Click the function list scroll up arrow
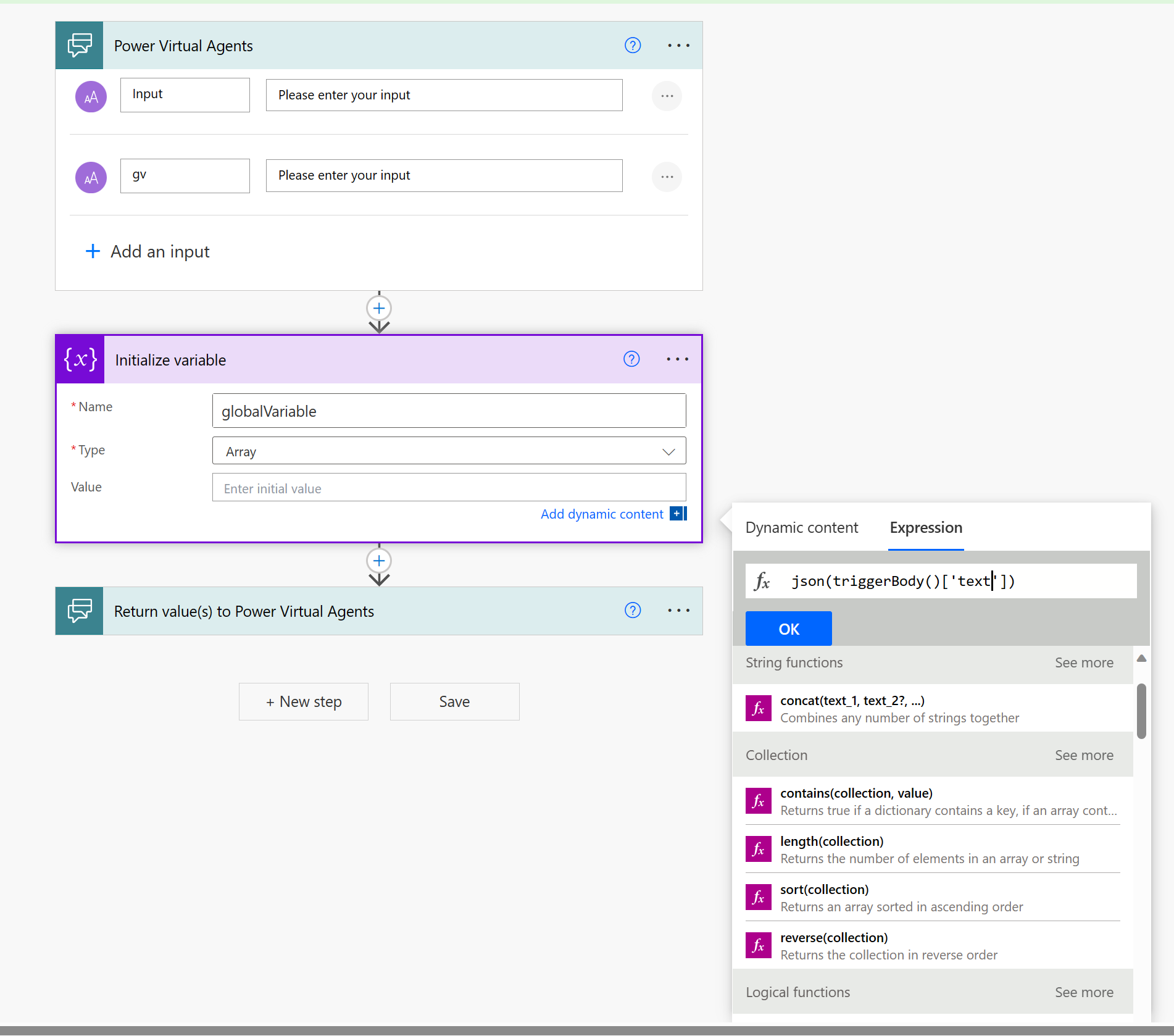Screen dimensions: 1174x1036 (x=1141, y=658)
